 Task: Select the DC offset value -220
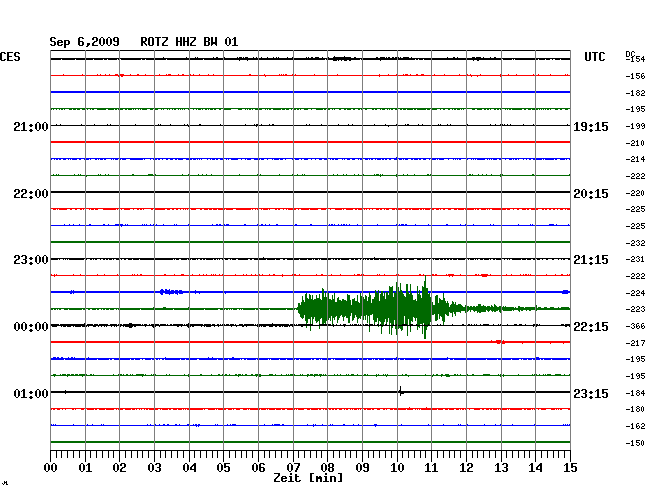pos(635,193)
